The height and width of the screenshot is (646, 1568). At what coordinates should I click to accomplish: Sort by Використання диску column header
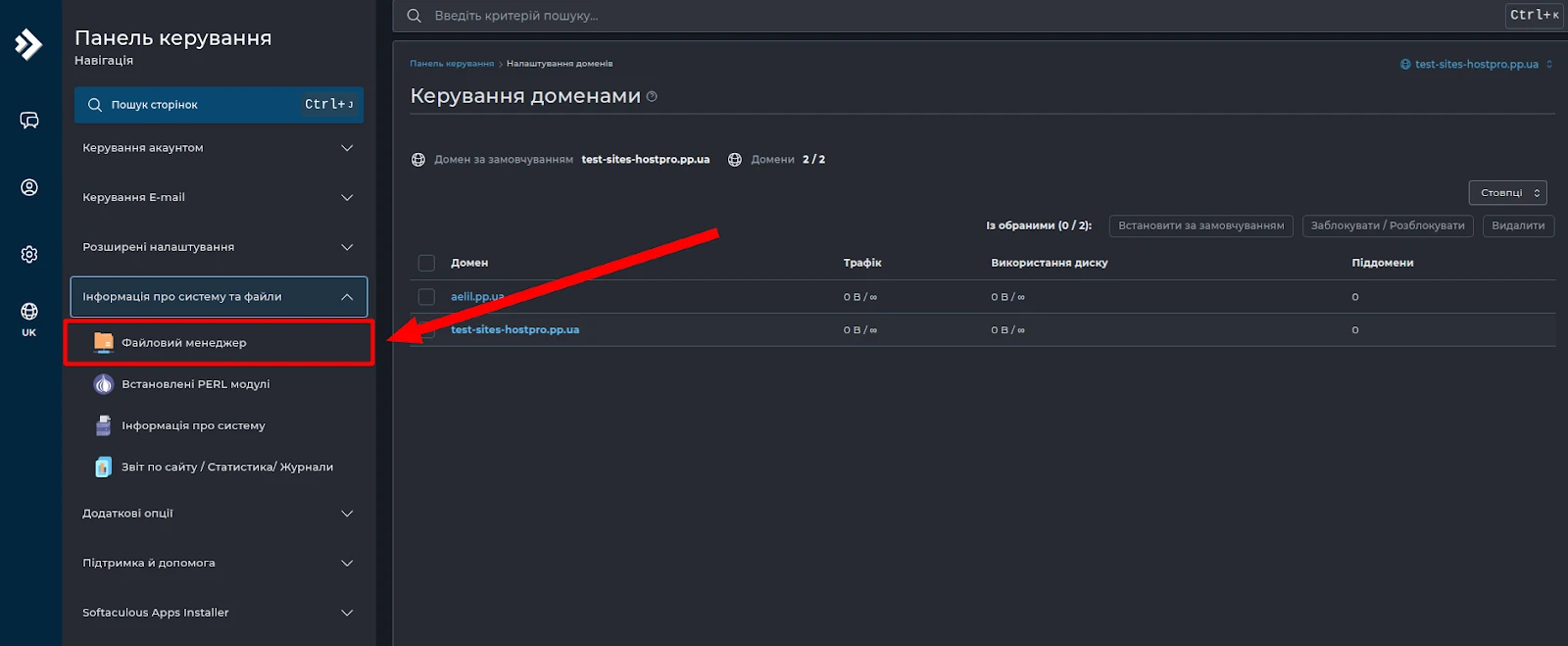point(1050,263)
